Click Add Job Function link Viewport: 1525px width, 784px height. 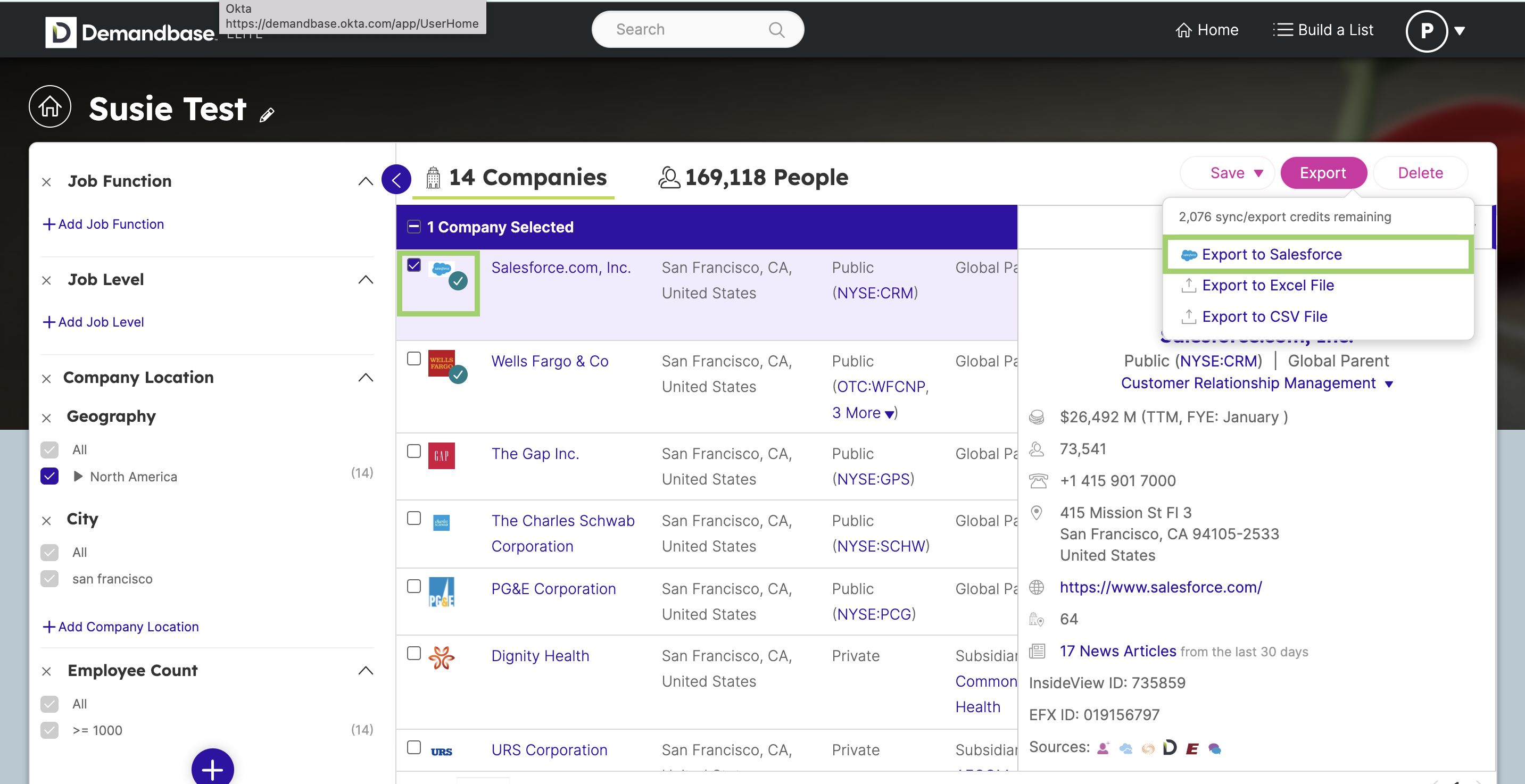(103, 224)
